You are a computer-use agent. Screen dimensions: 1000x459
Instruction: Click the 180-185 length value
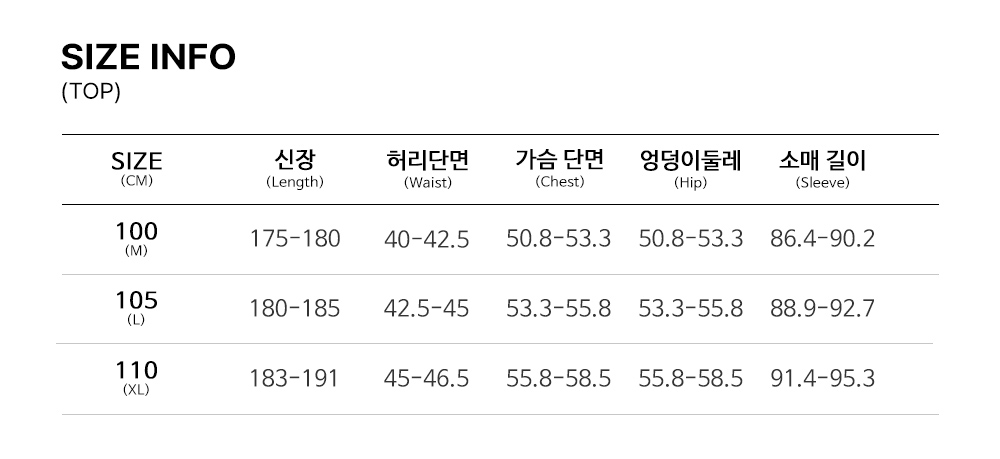tap(294, 309)
